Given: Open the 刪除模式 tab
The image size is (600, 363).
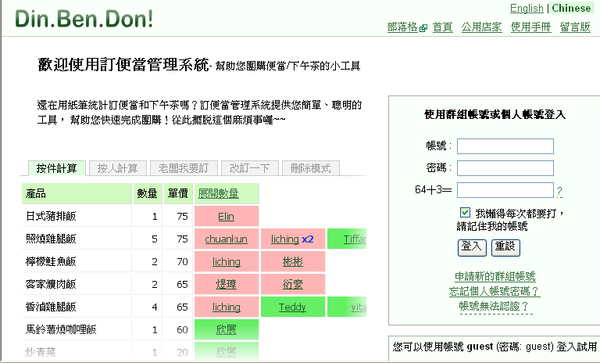Looking at the screenshot, I should point(311,168).
